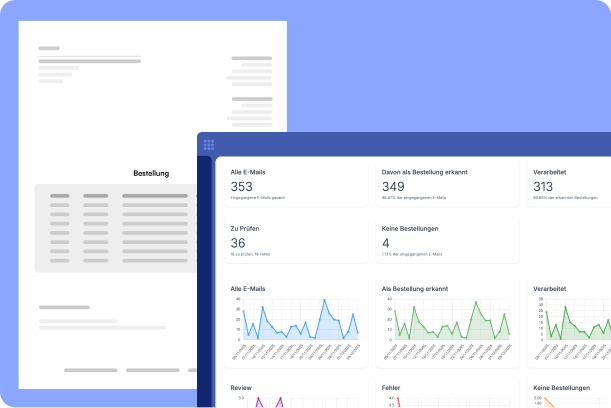The height and width of the screenshot is (408, 611).
Task: Open the Davon als Bestellung erkannt card
Action: click(x=446, y=185)
